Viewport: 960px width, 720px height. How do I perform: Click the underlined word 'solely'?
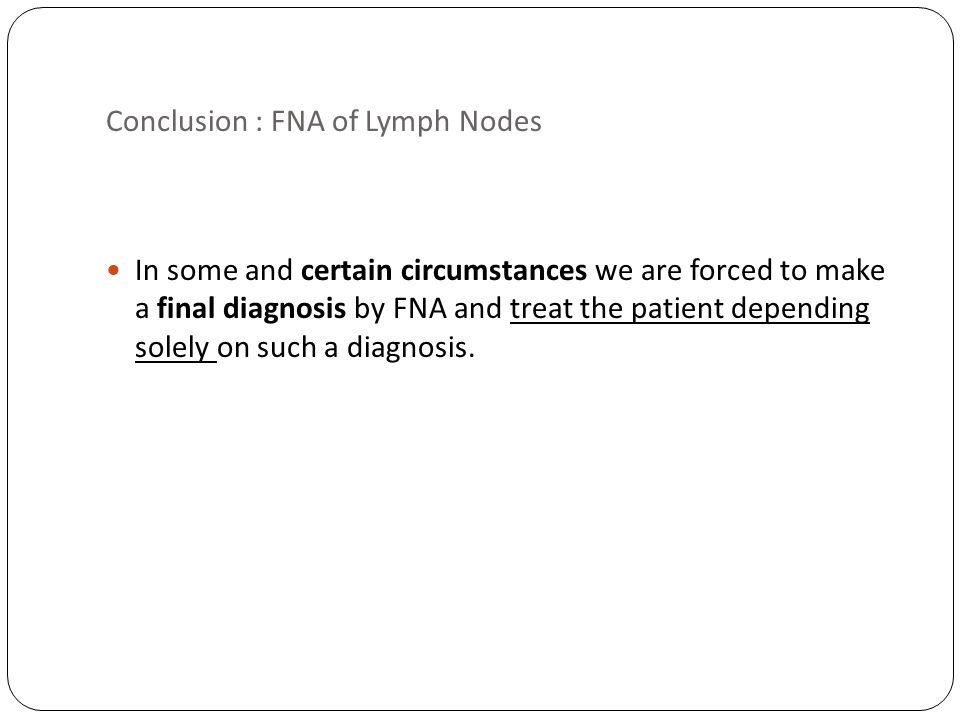point(172,348)
